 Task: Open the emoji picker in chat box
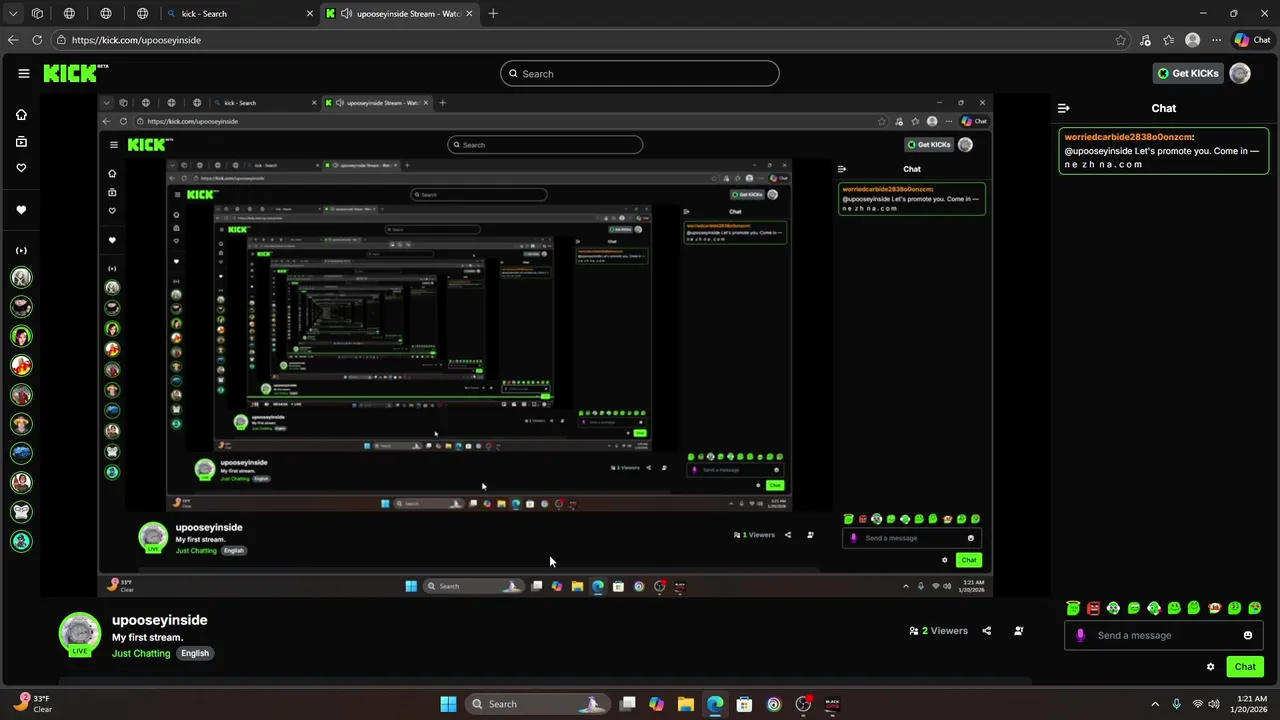click(1247, 635)
